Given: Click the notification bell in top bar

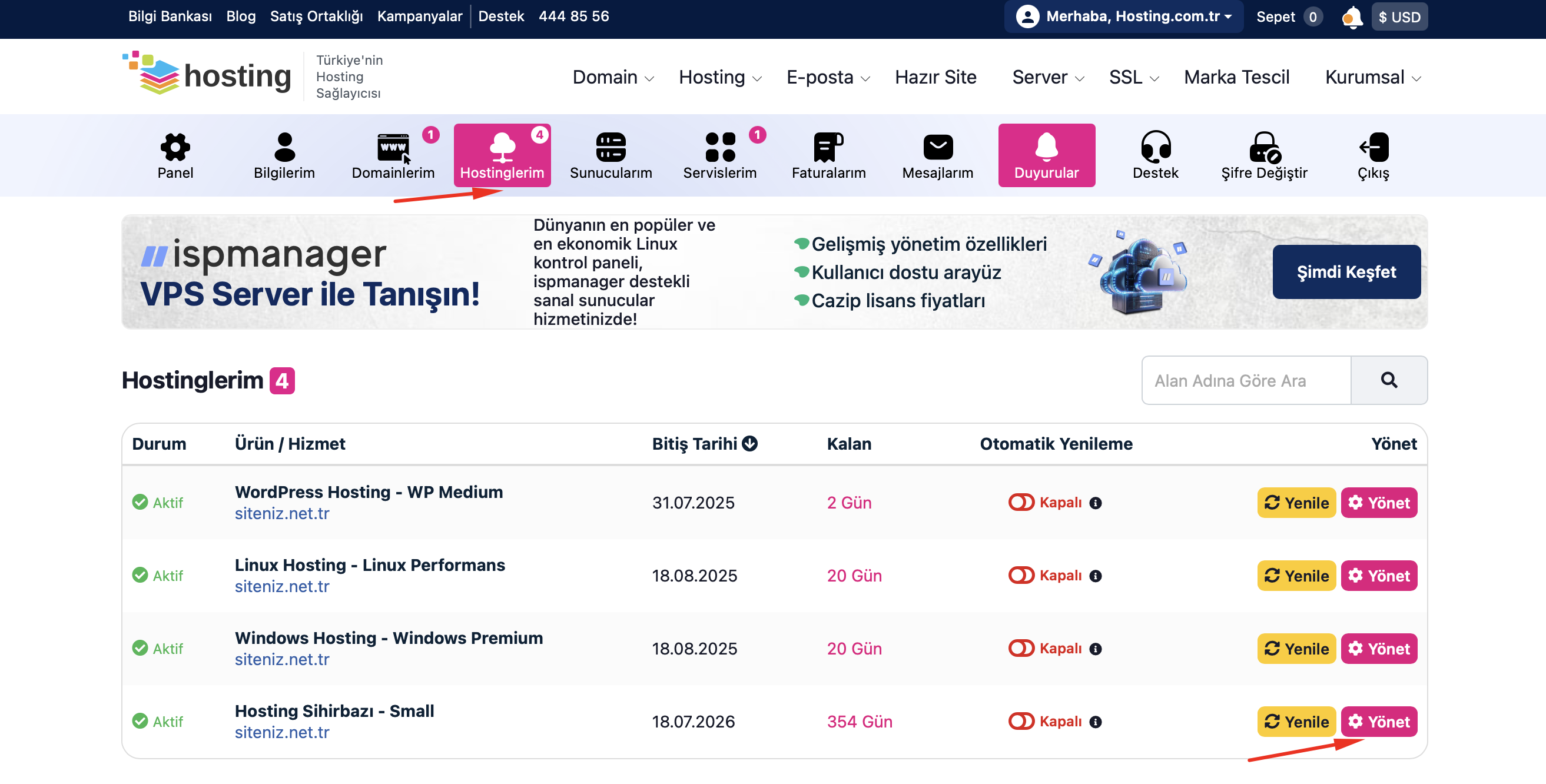Looking at the screenshot, I should (x=1352, y=17).
